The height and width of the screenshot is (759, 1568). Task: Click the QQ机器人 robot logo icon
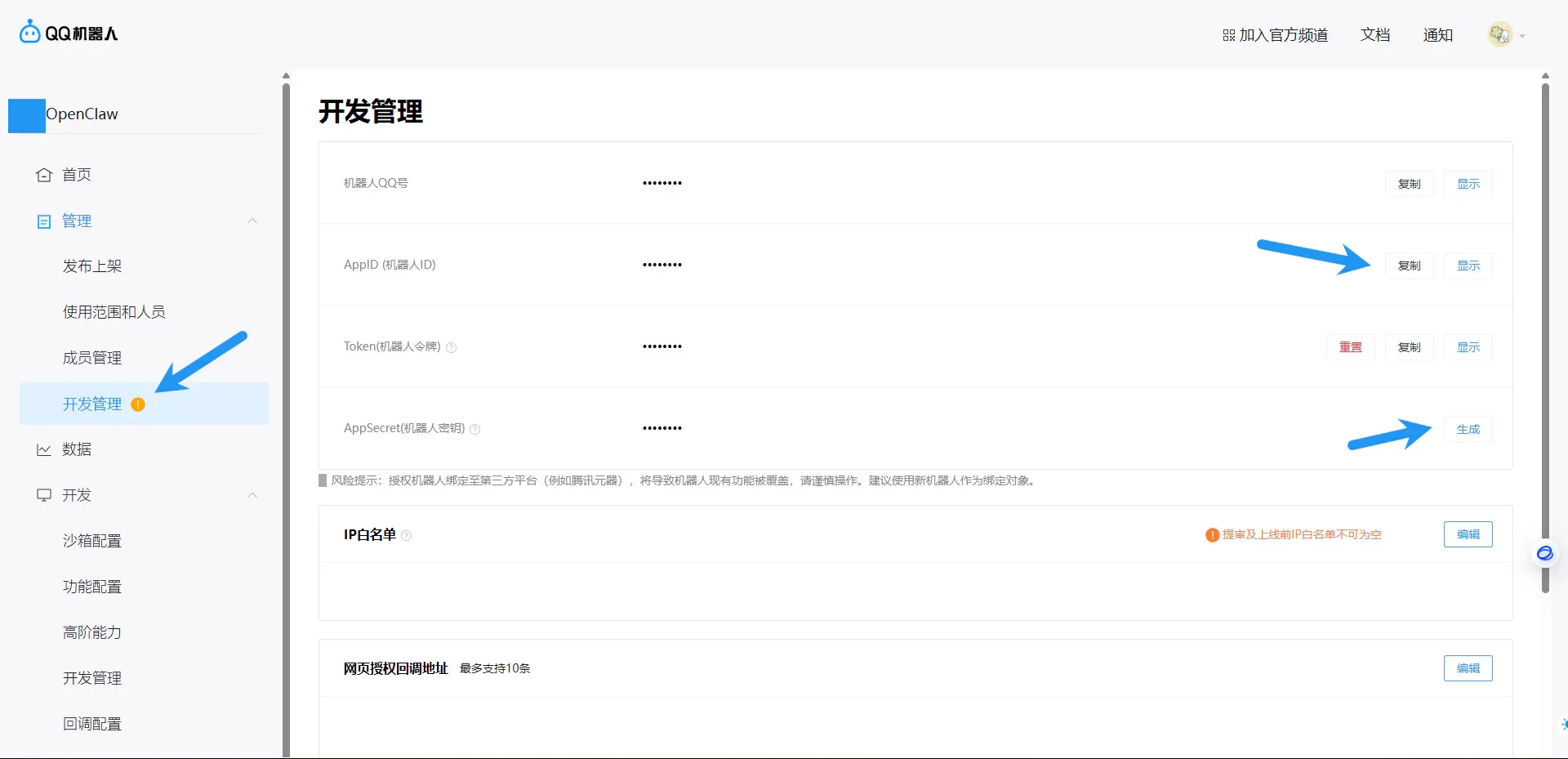click(x=29, y=32)
